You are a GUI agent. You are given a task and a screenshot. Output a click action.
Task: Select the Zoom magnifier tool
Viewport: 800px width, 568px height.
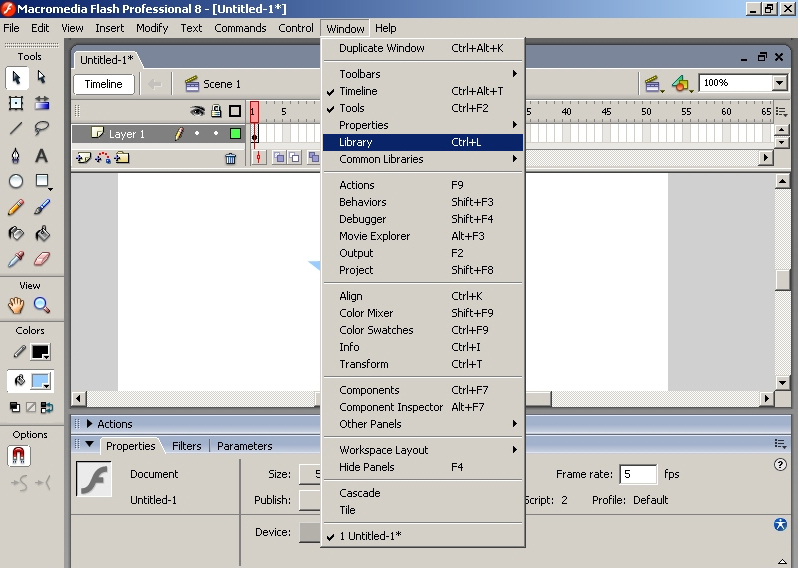pyautogui.click(x=42, y=306)
